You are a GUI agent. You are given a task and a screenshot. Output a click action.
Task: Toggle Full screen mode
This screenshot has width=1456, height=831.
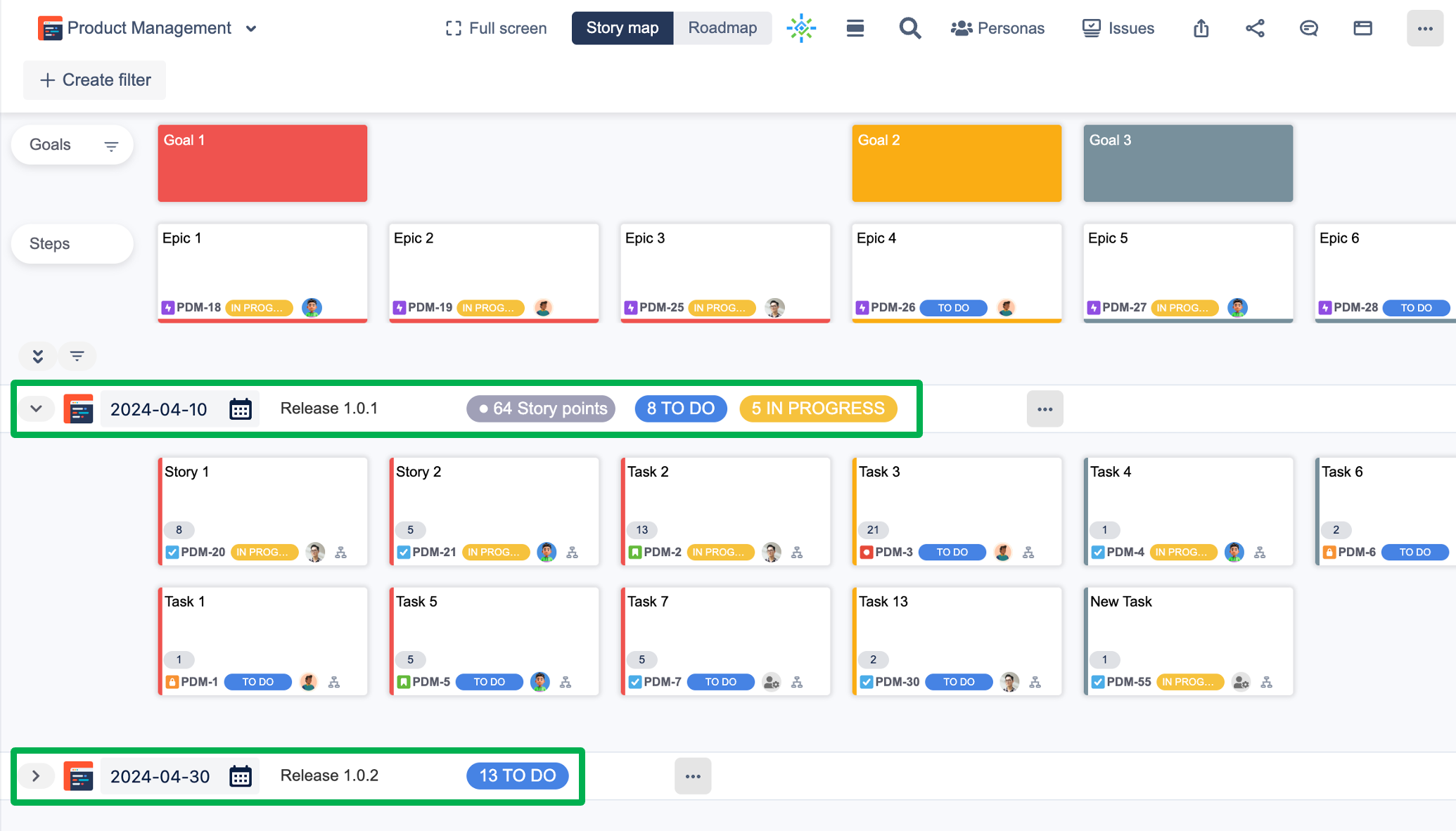(496, 28)
